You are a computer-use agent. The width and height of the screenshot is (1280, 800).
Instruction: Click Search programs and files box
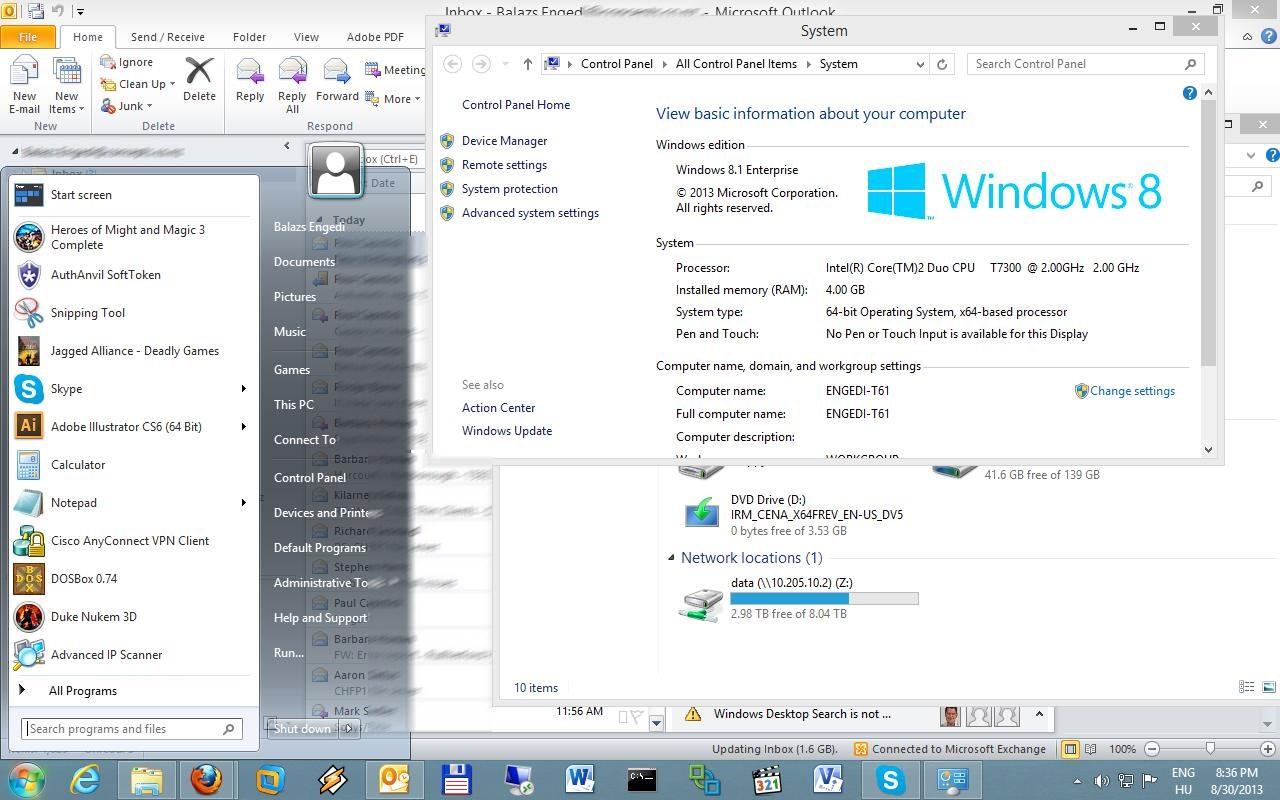coord(131,729)
